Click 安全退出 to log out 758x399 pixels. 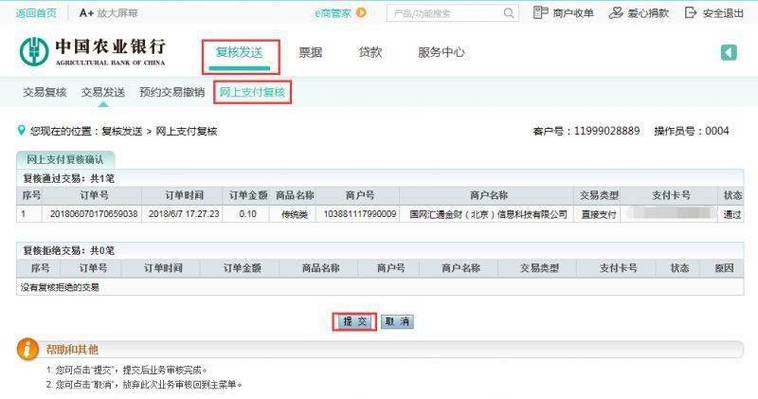coord(714,13)
